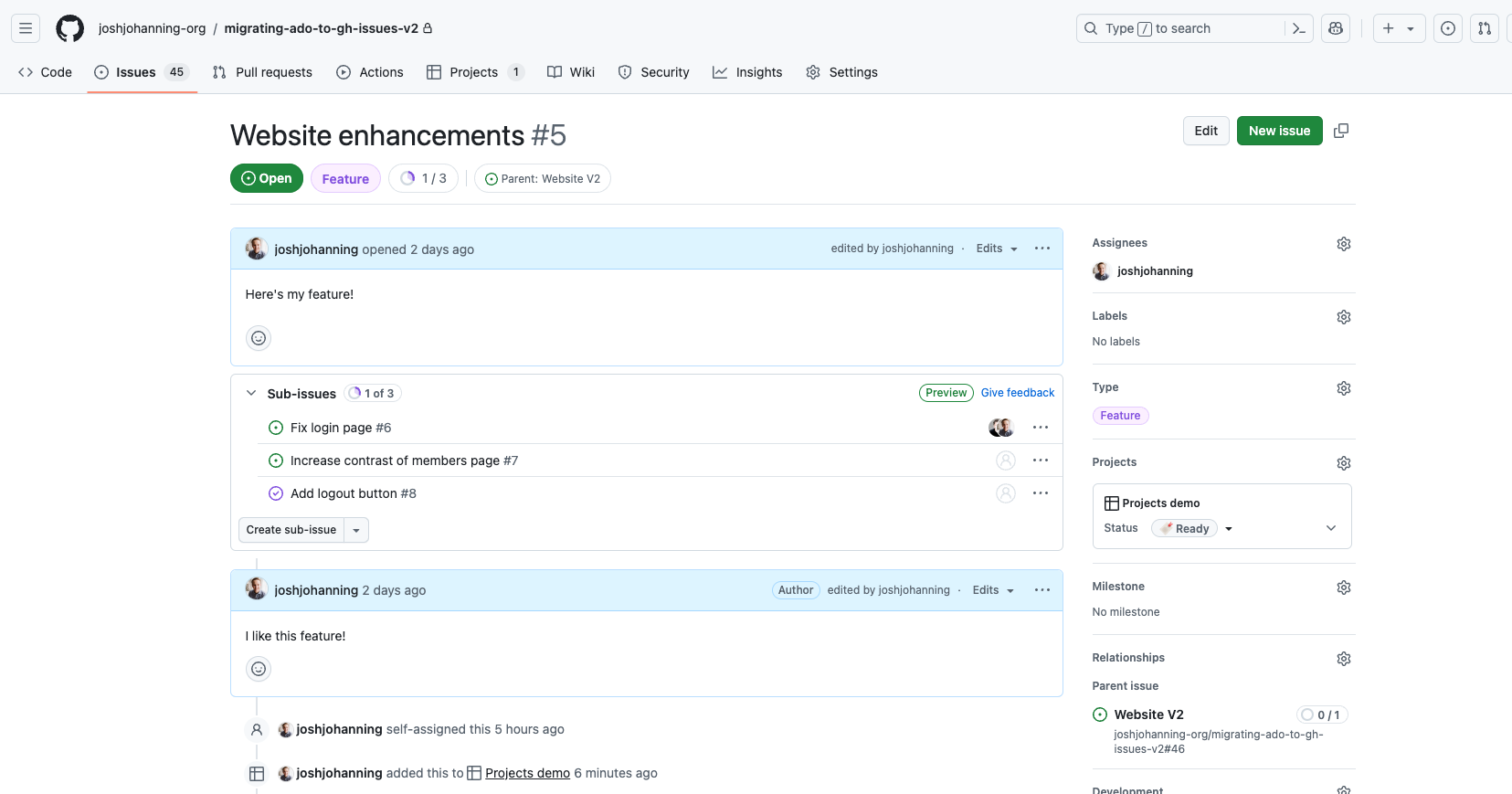This screenshot has width=1512, height=794.
Task: Open the command palette icon in search bar
Action: [1298, 28]
